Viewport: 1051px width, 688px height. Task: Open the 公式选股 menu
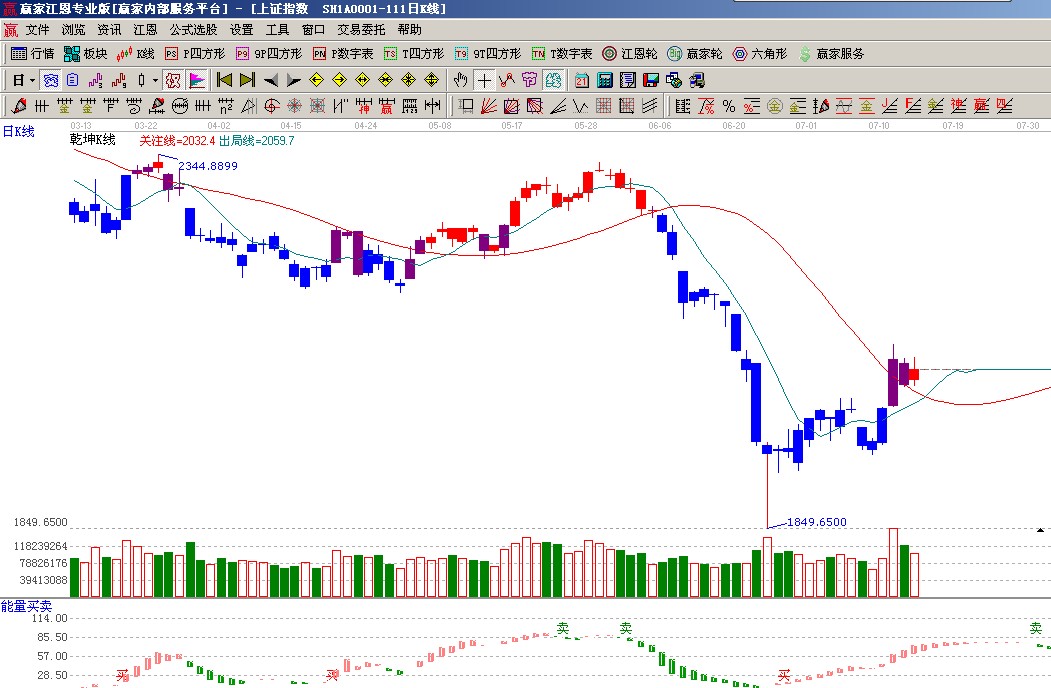[193, 30]
